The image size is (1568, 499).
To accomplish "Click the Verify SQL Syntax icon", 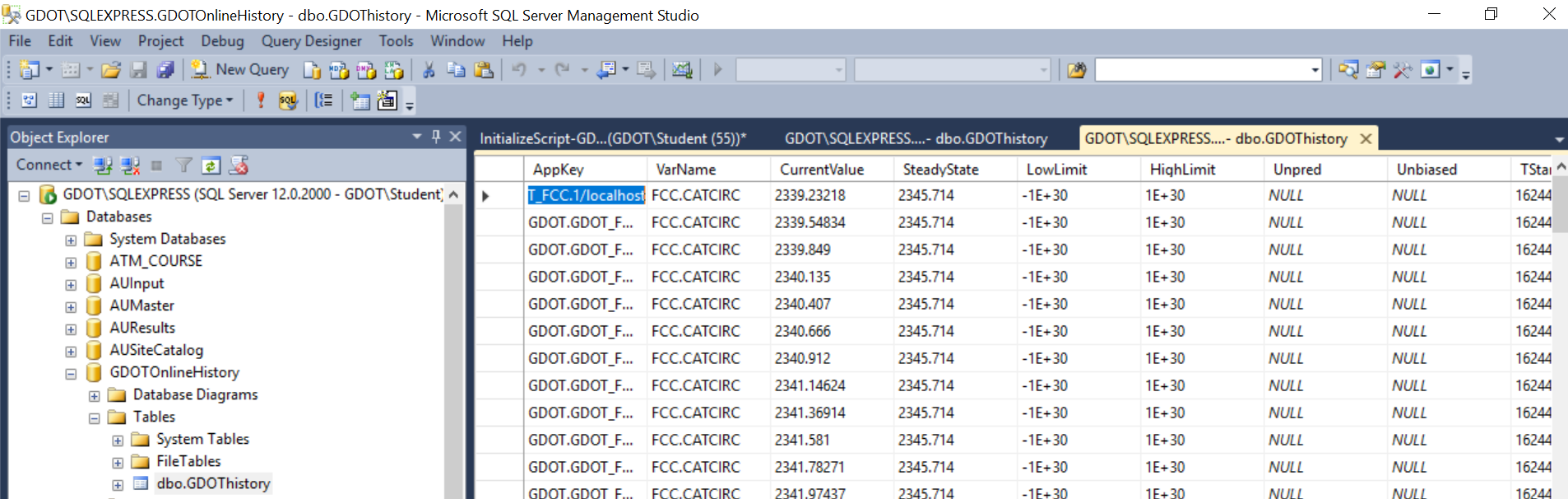I will [288, 100].
